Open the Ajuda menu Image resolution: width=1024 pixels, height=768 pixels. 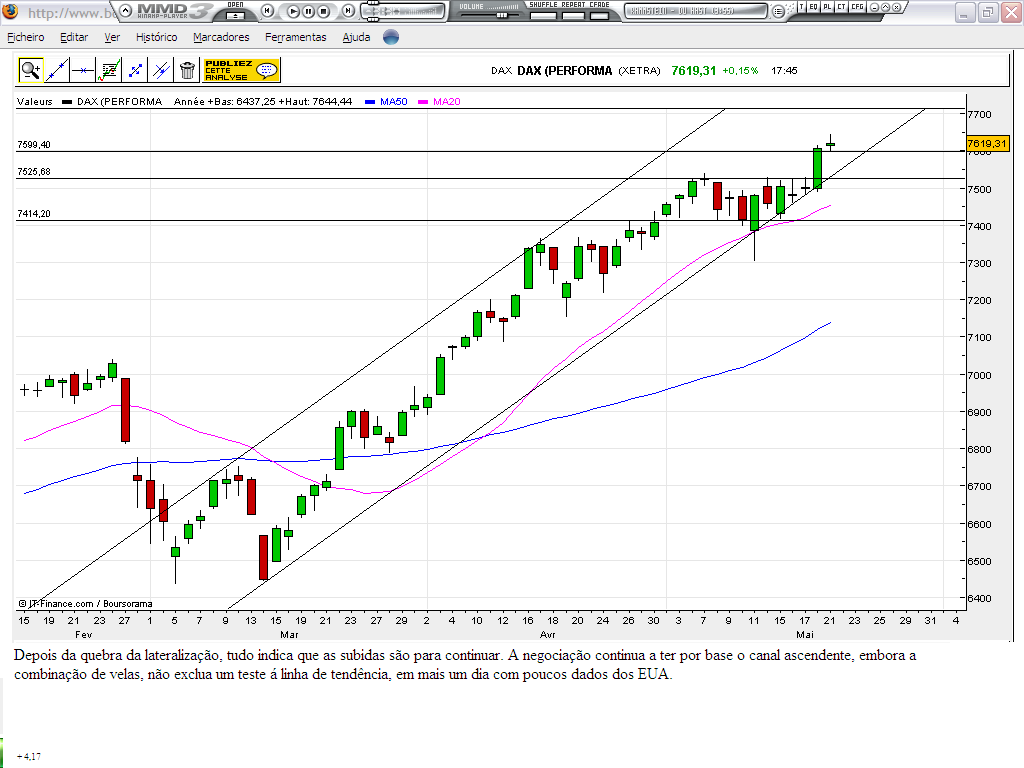tap(356, 37)
